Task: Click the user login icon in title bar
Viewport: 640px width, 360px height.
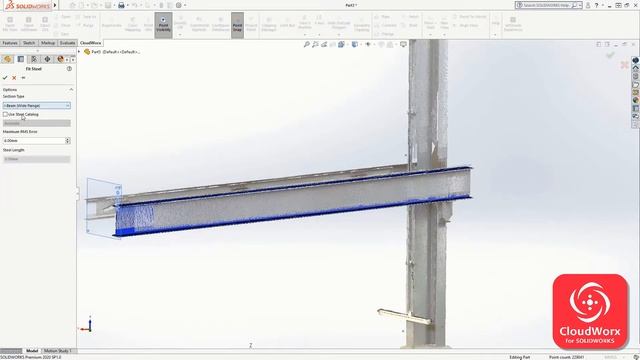Action: [x=588, y=5]
